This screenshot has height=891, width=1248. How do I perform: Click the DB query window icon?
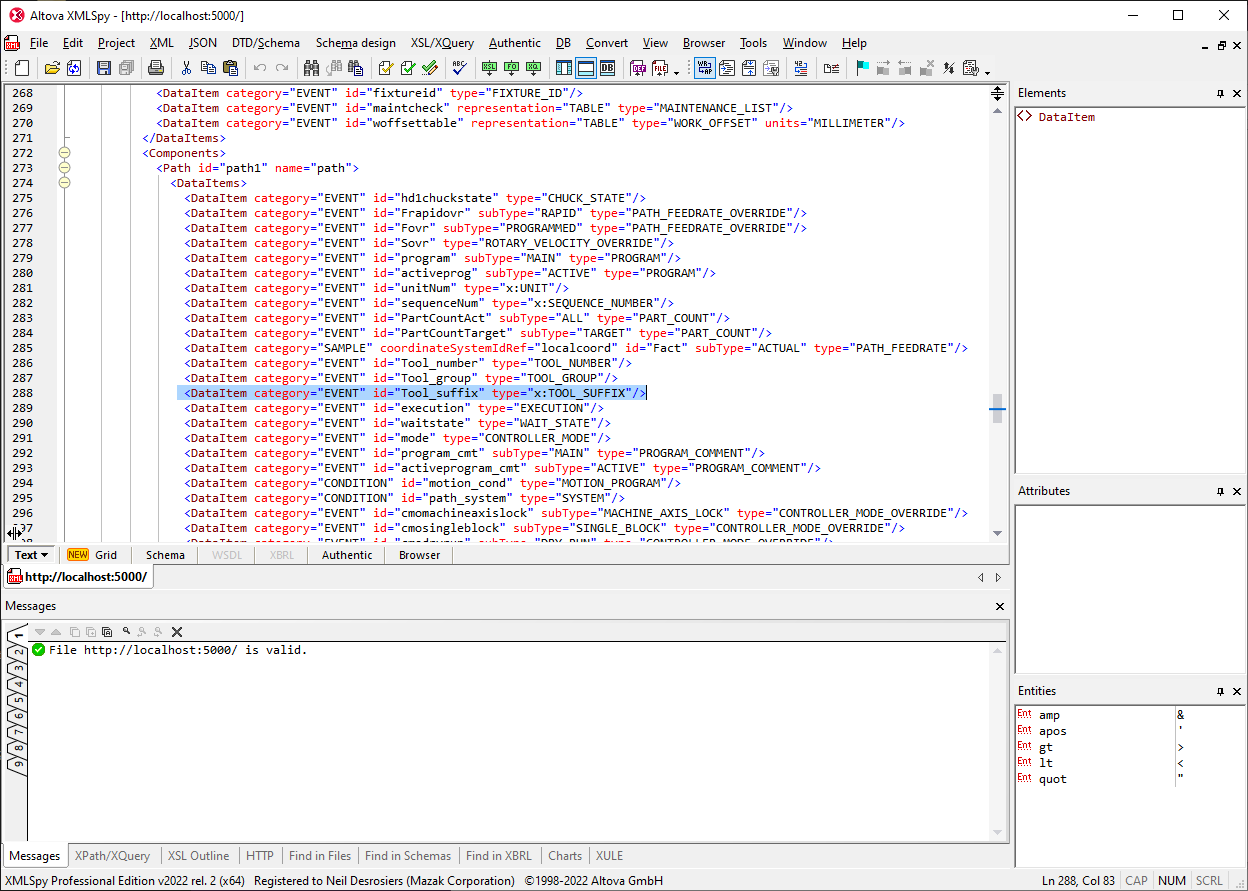[x=607, y=68]
